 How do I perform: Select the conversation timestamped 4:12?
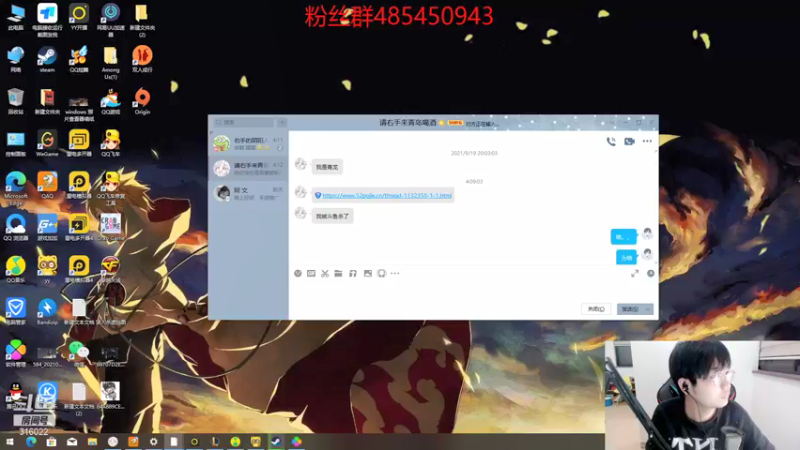coord(248,168)
